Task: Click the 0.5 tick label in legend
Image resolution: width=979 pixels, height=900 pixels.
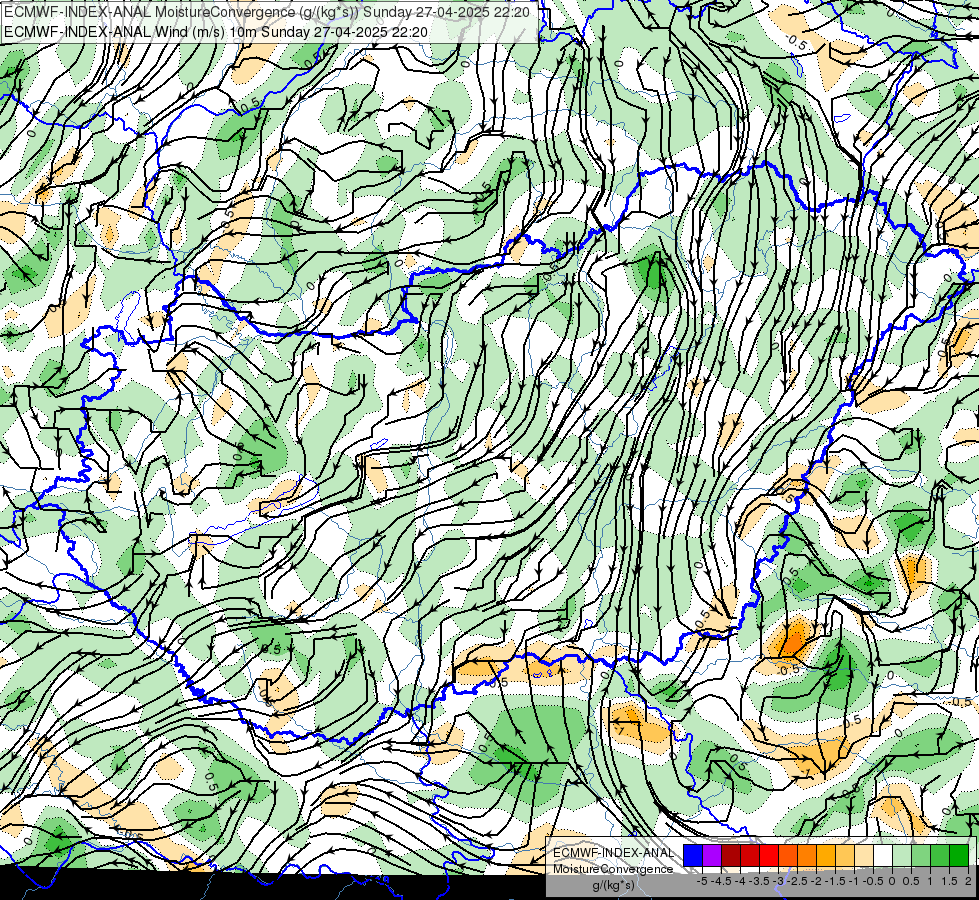Action: pyautogui.click(x=911, y=881)
